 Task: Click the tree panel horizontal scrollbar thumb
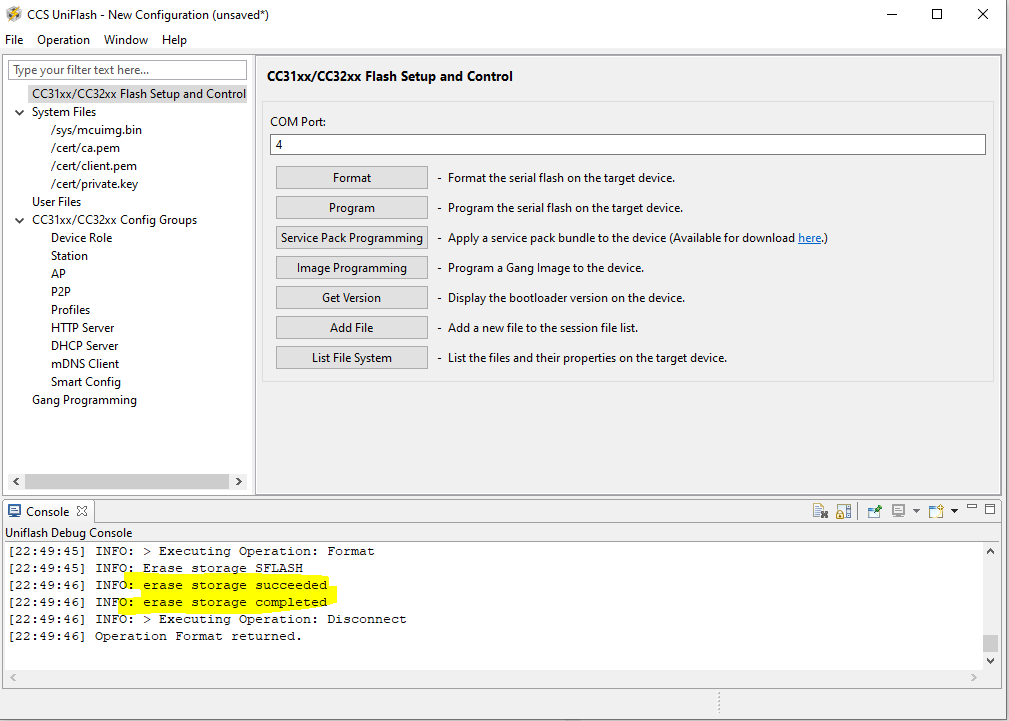(x=127, y=482)
